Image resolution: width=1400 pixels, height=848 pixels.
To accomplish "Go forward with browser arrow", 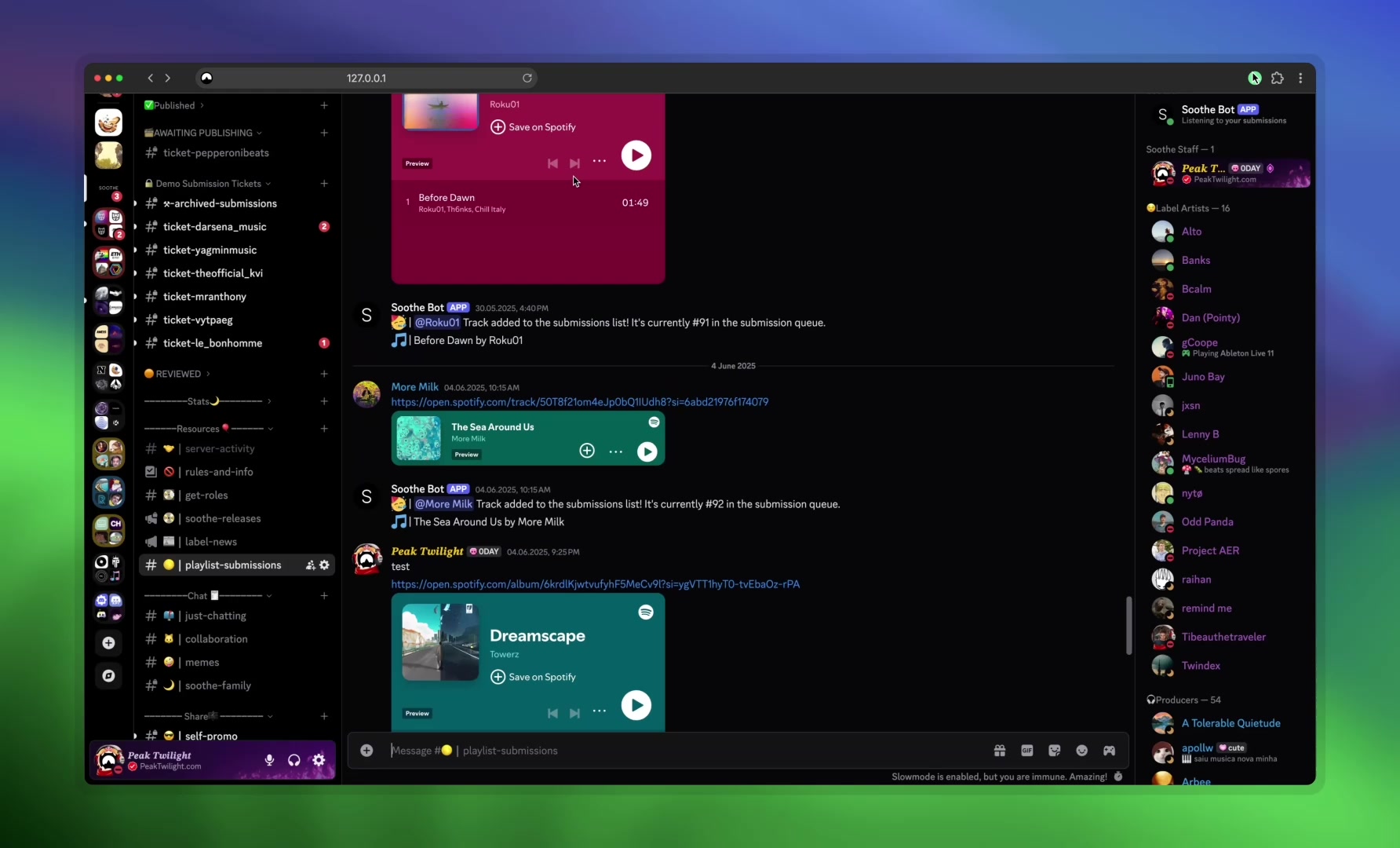I will point(168,78).
